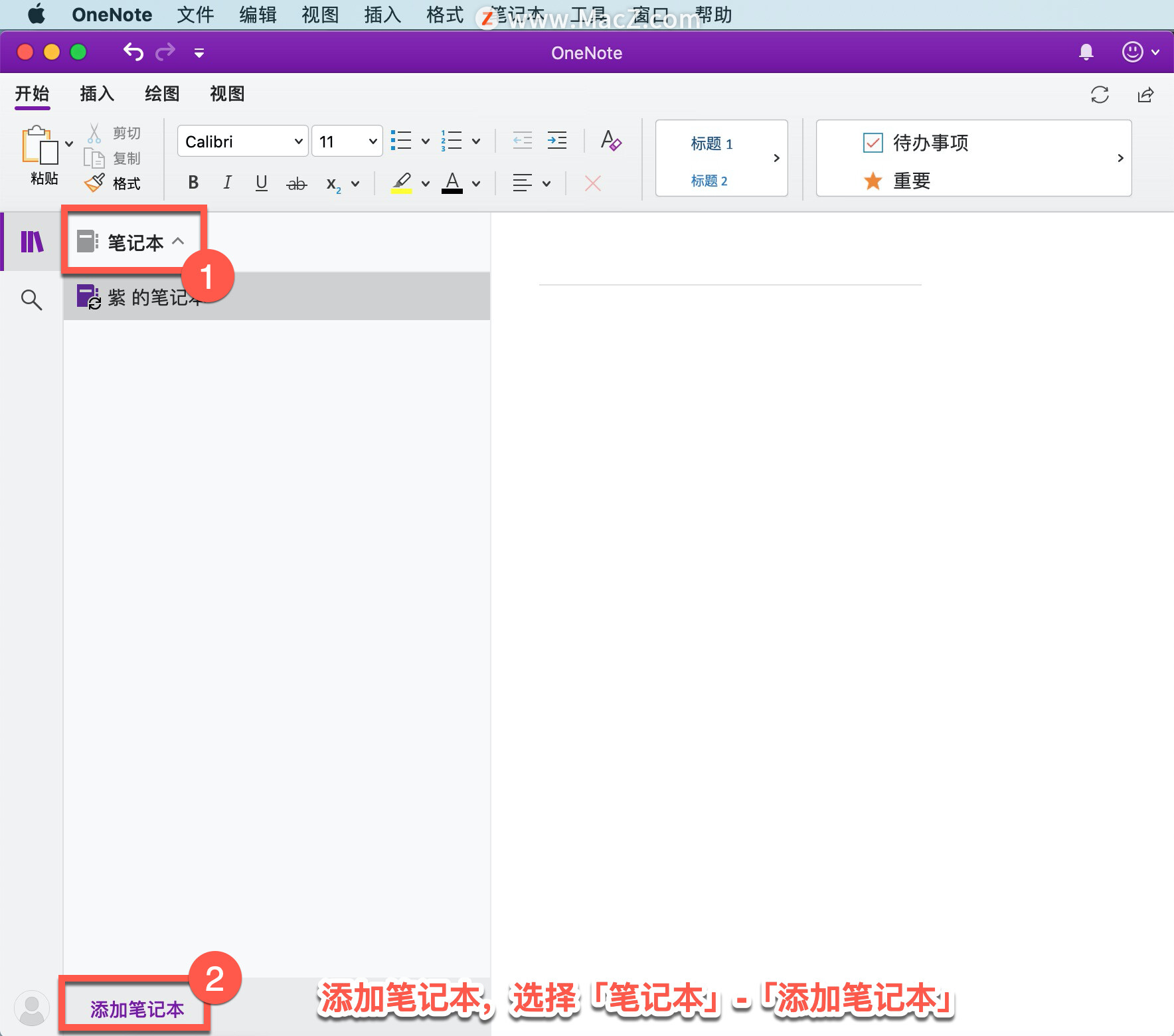The image size is (1174, 1036).
Task: Open the 编辑 menu
Action: [258, 15]
